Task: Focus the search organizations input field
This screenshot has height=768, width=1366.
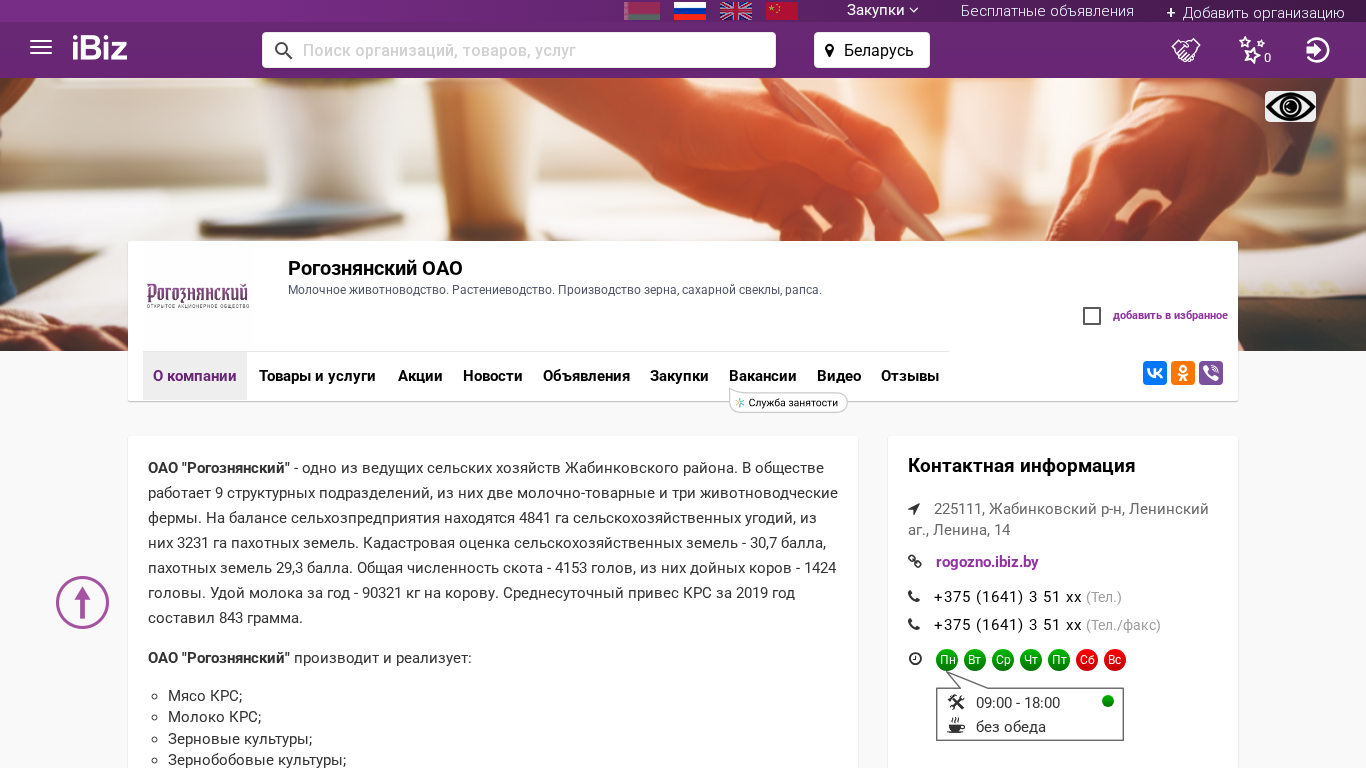Action: pos(519,50)
